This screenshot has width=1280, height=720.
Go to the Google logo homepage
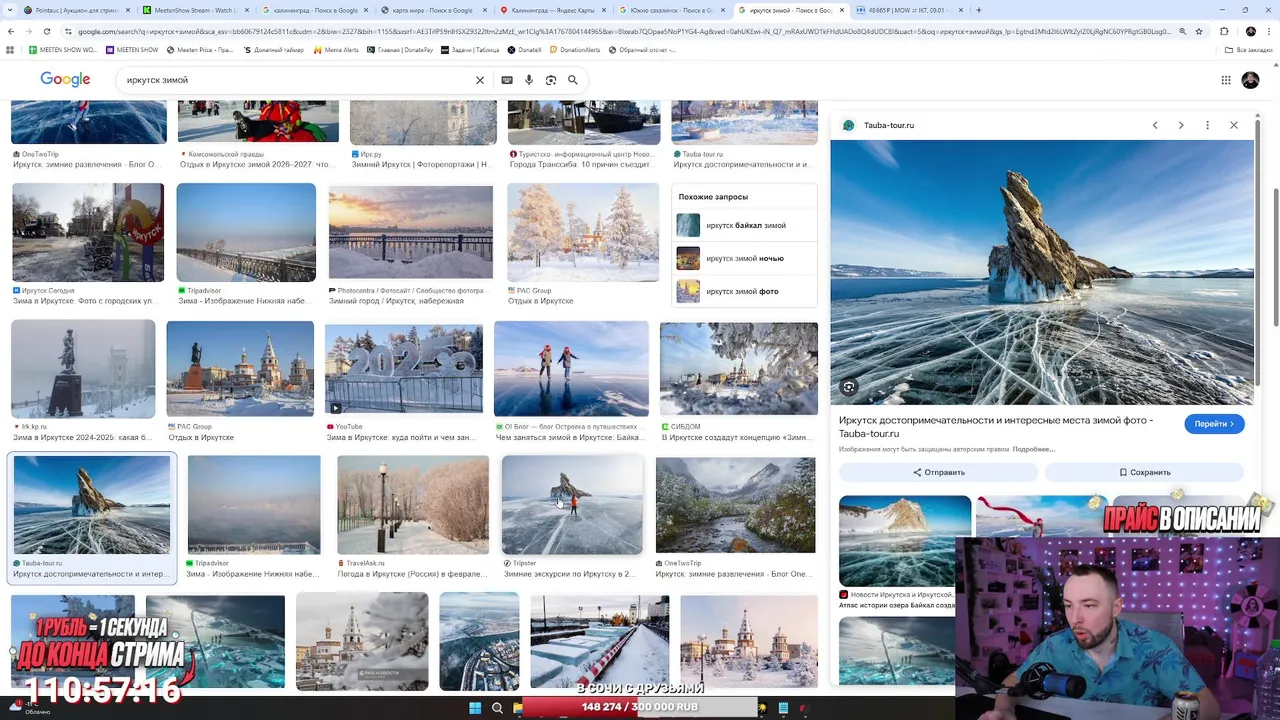tap(65, 79)
